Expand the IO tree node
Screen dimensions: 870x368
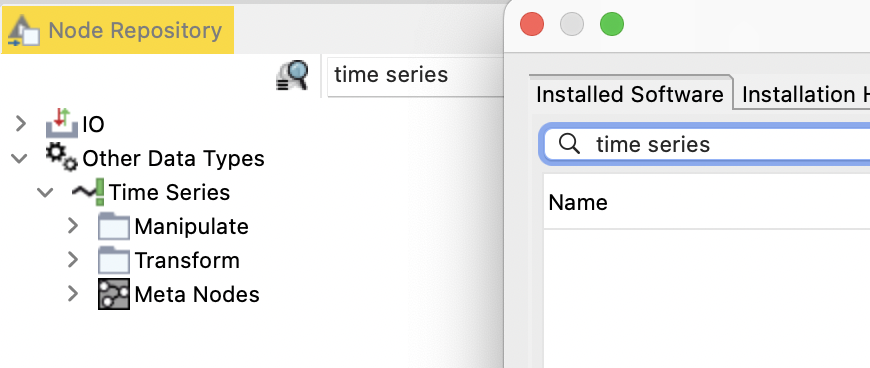(21, 123)
